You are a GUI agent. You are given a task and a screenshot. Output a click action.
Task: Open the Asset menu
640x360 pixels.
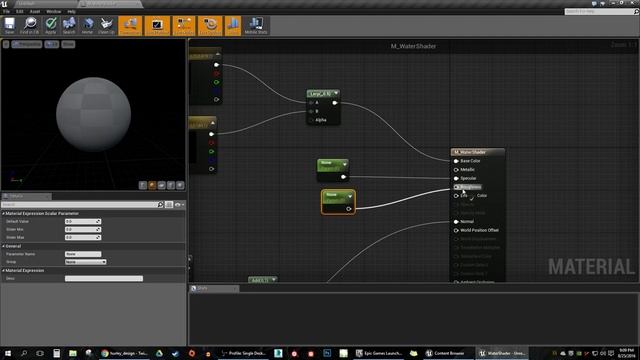(x=35, y=11)
